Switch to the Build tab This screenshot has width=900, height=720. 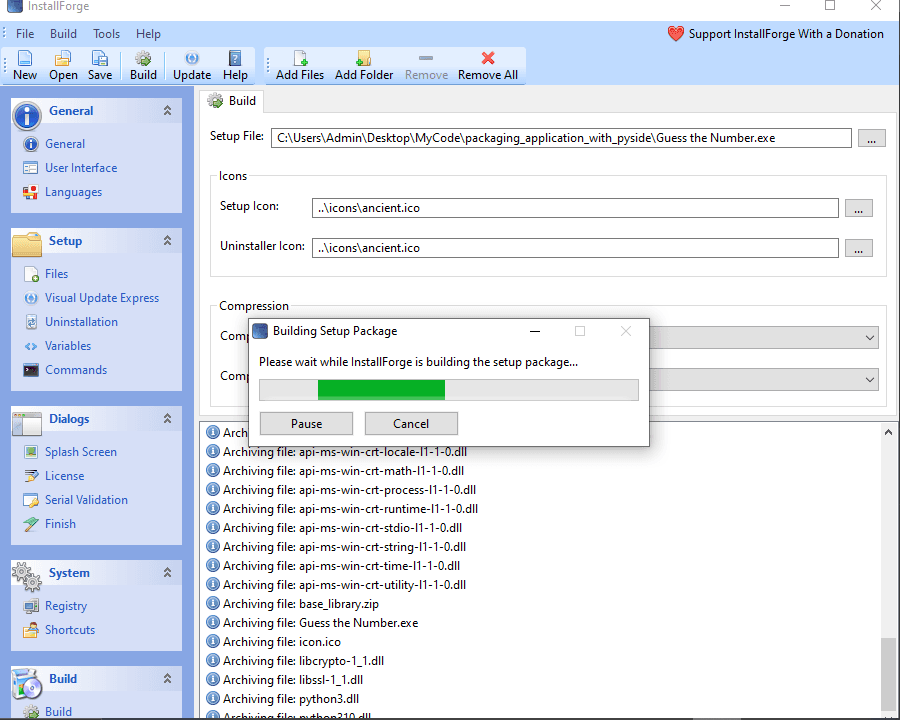click(x=231, y=100)
